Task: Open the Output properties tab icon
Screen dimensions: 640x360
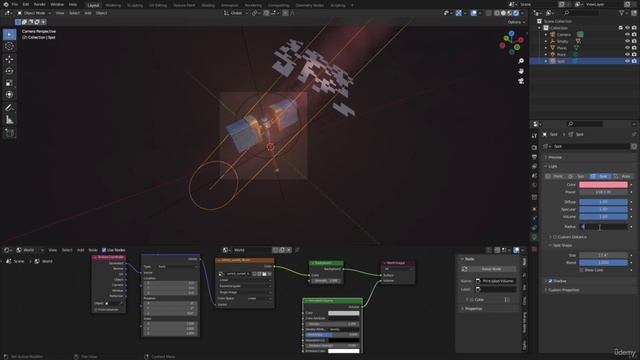Action: click(x=534, y=157)
